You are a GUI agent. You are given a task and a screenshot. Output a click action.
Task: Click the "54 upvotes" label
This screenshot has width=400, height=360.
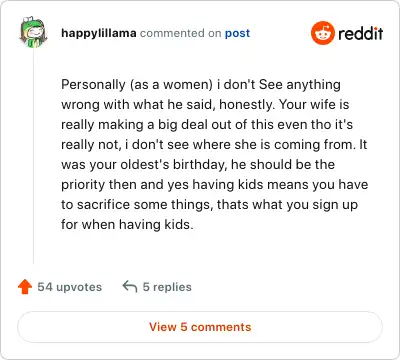click(x=69, y=287)
